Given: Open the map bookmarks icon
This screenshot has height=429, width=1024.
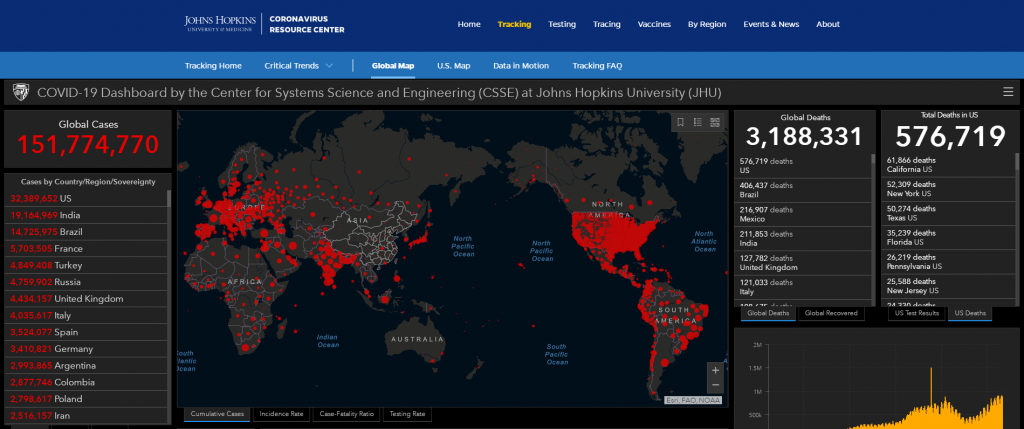Looking at the screenshot, I should pyautogui.click(x=680, y=122).
